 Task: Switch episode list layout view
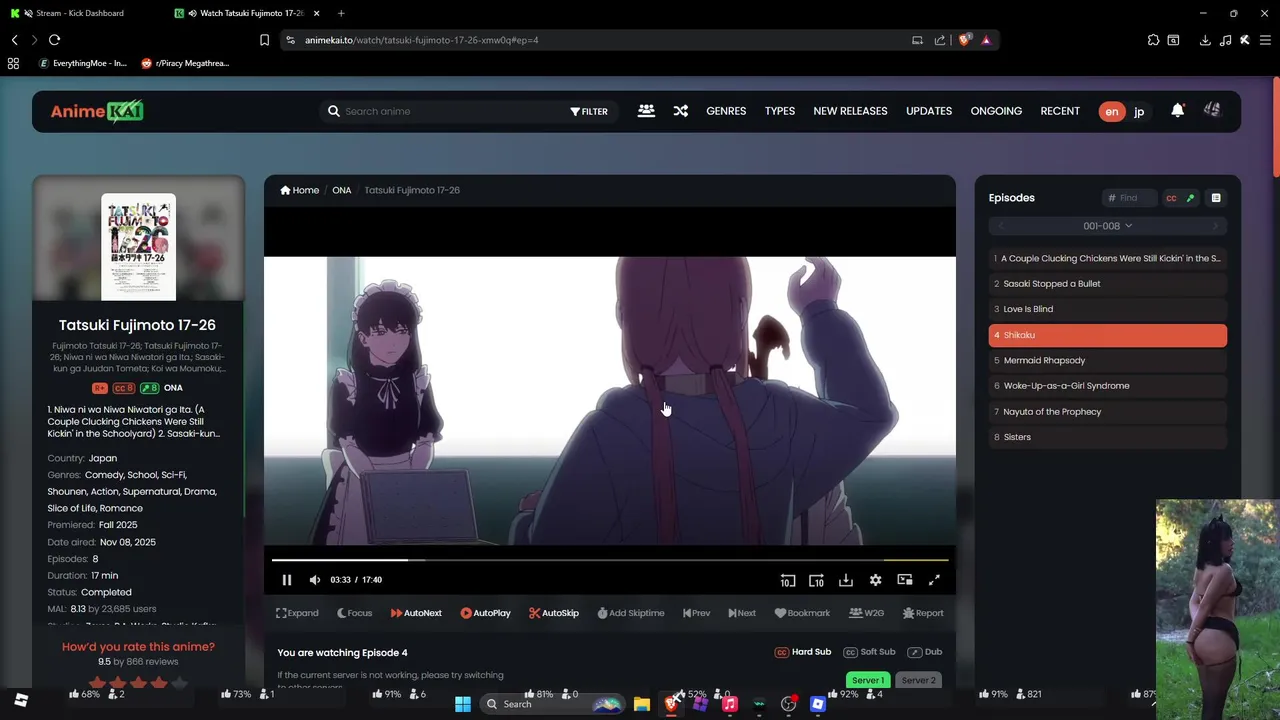pyautogui.click(x=1216, y=198)
